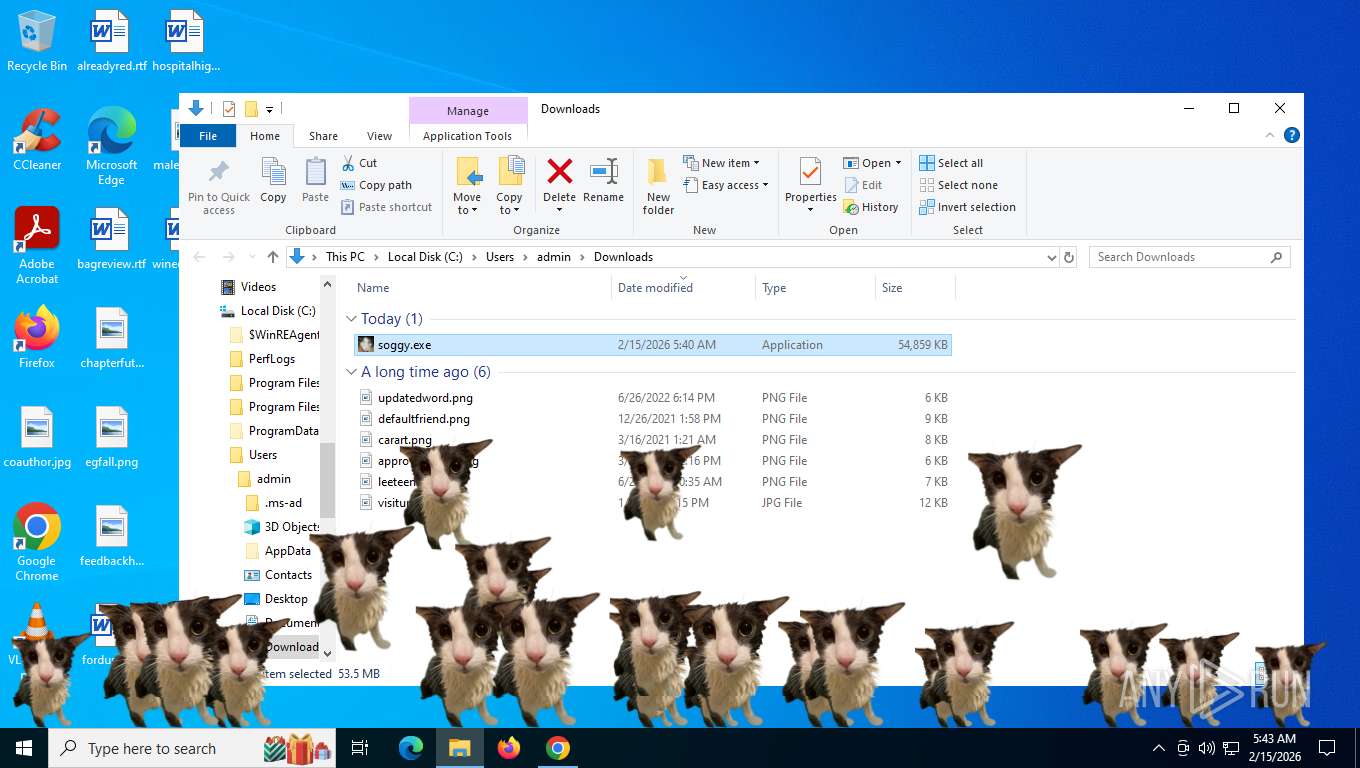Click the Up one level arrow
The width and height of the screenshot is (1360, 768).
pos(273,257)
